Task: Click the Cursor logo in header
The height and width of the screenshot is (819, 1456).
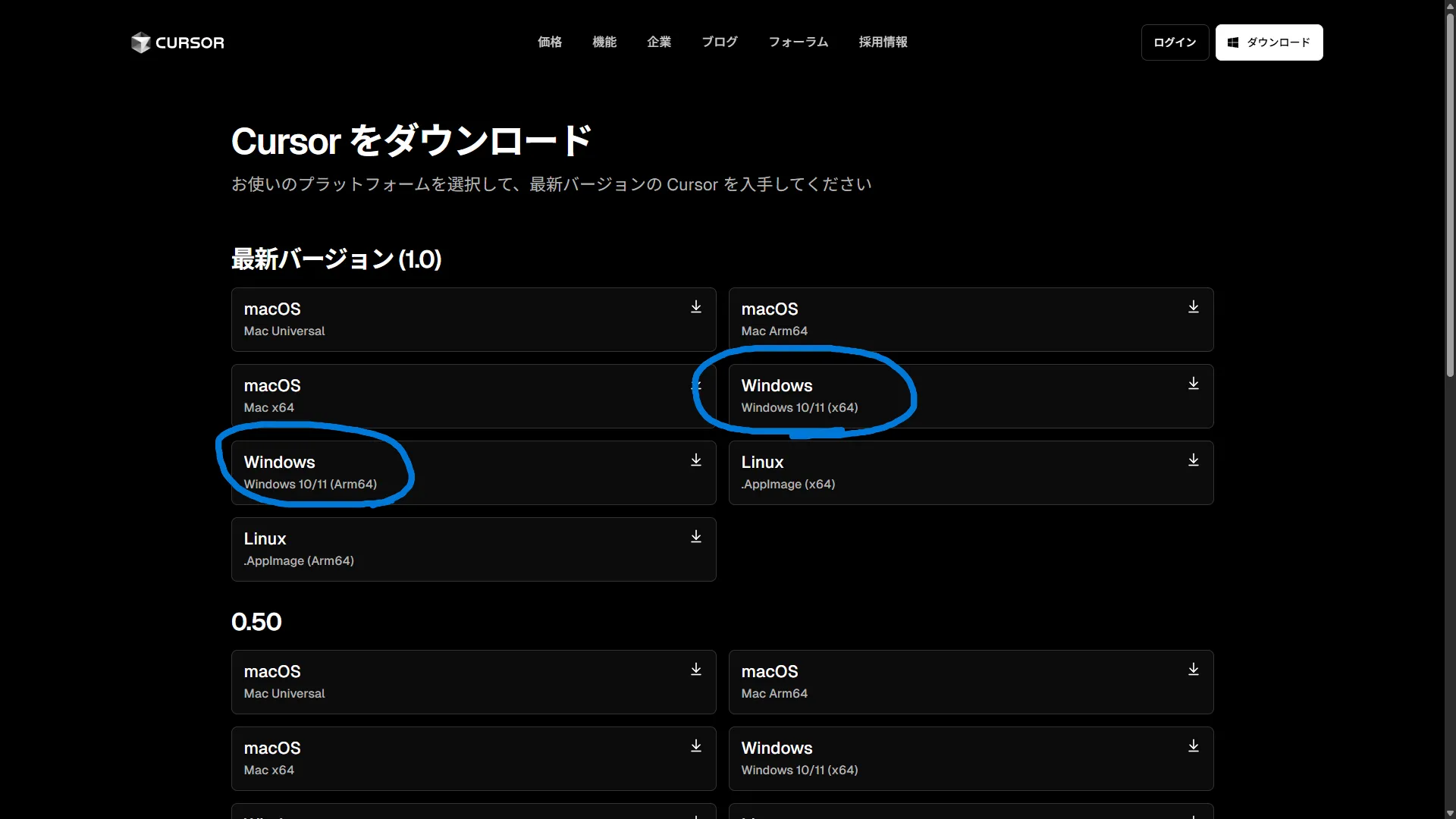Action: (177, 42)
